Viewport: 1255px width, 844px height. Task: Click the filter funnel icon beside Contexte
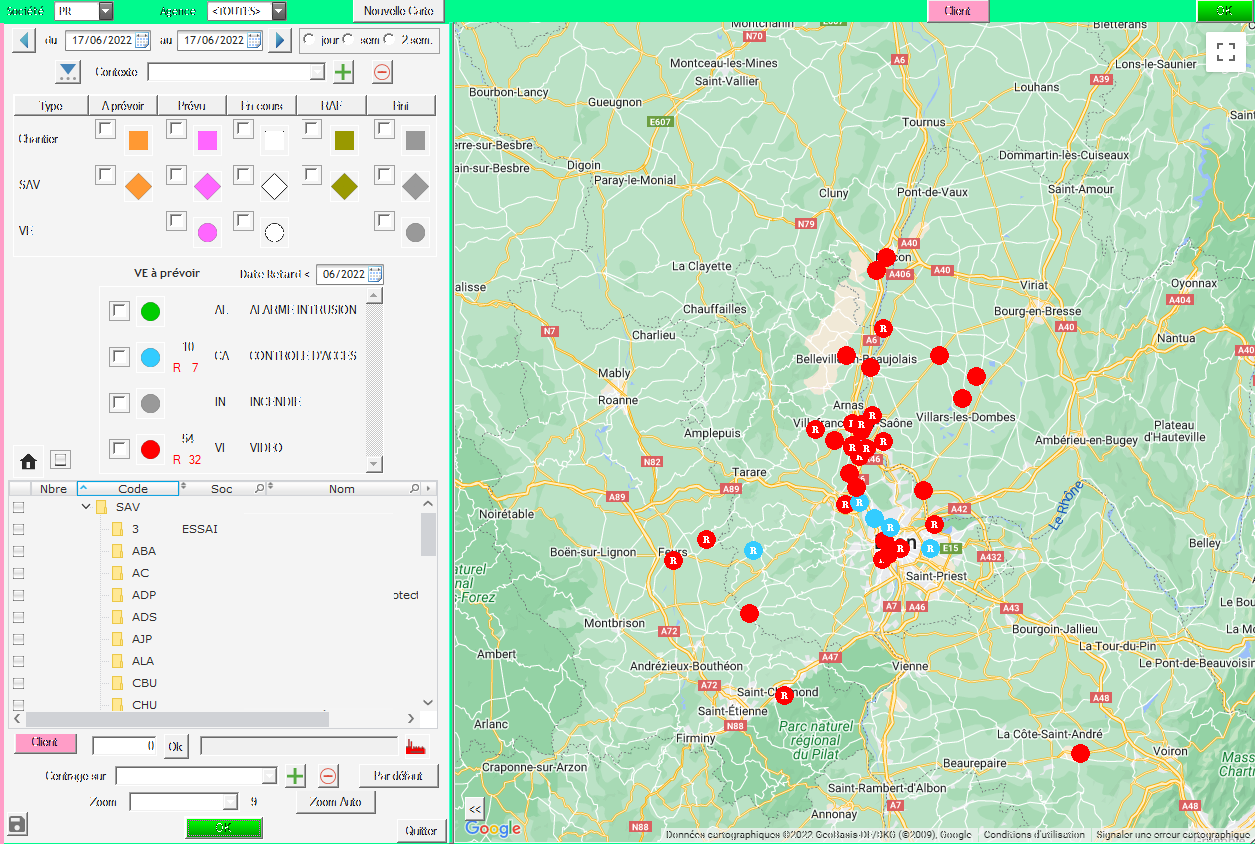pyautogui.click(x=68, y=72)
